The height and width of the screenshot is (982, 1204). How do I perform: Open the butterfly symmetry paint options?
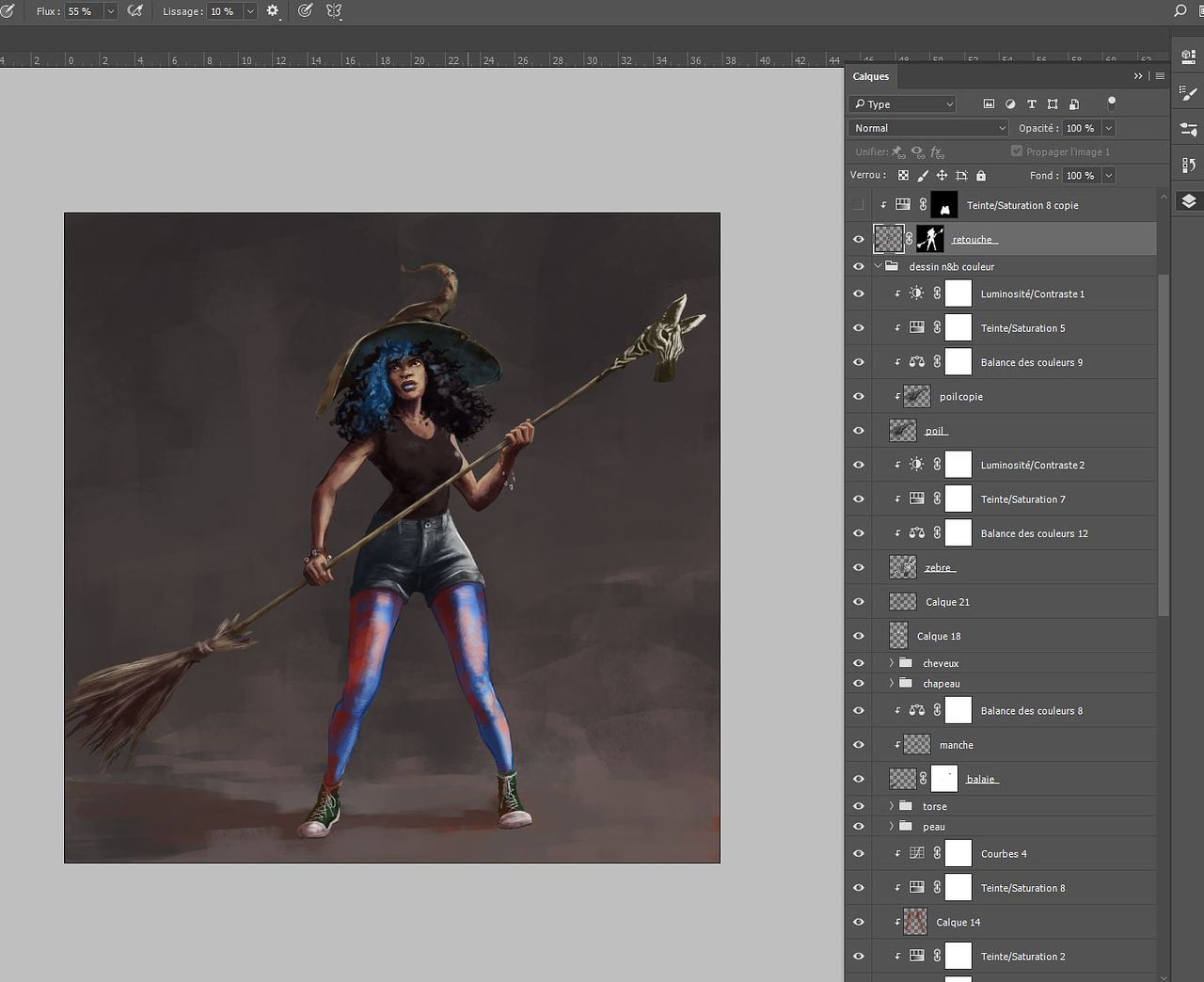point(333,11)
